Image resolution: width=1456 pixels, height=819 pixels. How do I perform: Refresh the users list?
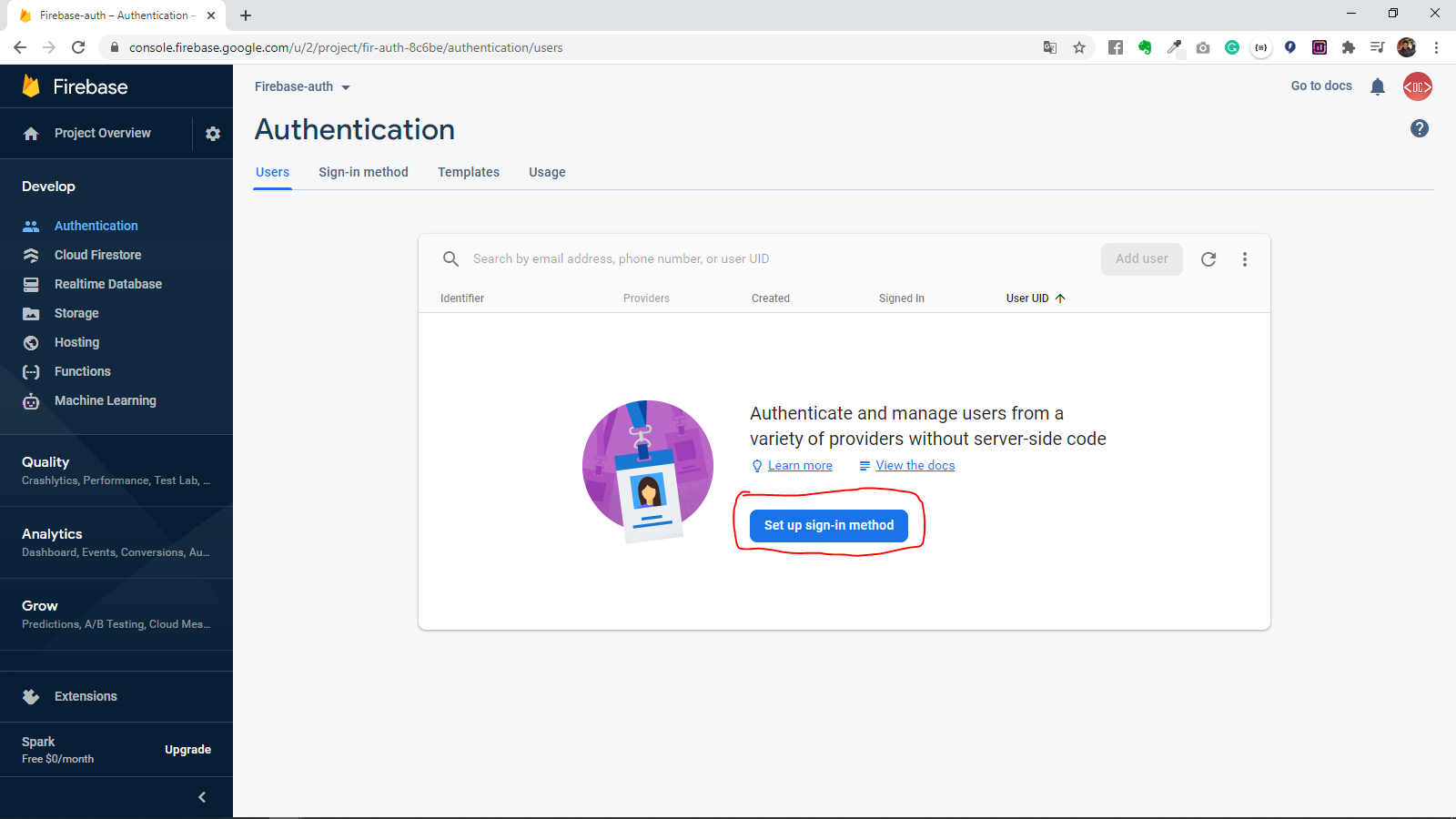pos(1208,259)
